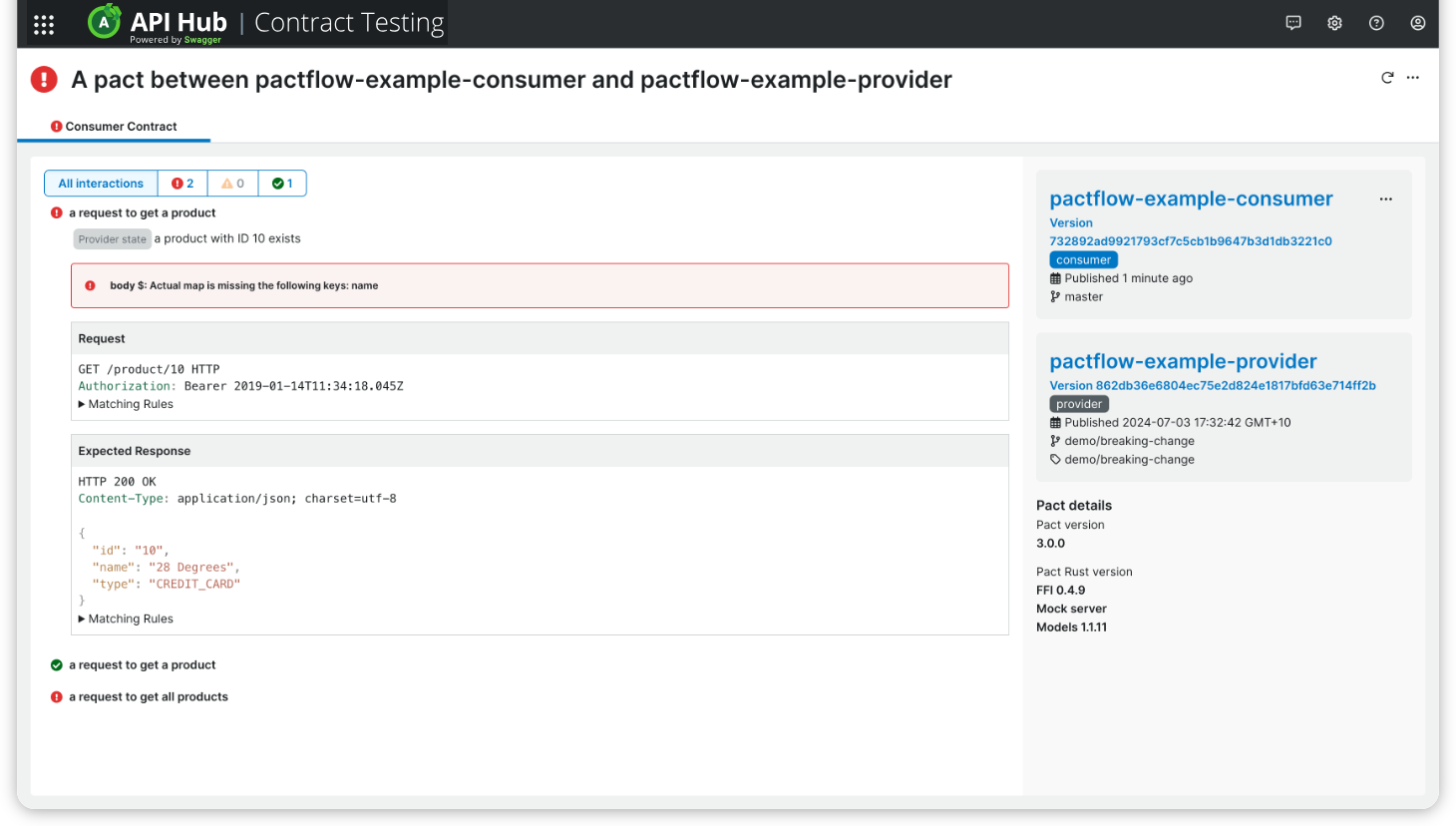The image size is (1456, 826).
Task: Click the FFI 0.4.9 entry
Action: (x=1060, y=591)
